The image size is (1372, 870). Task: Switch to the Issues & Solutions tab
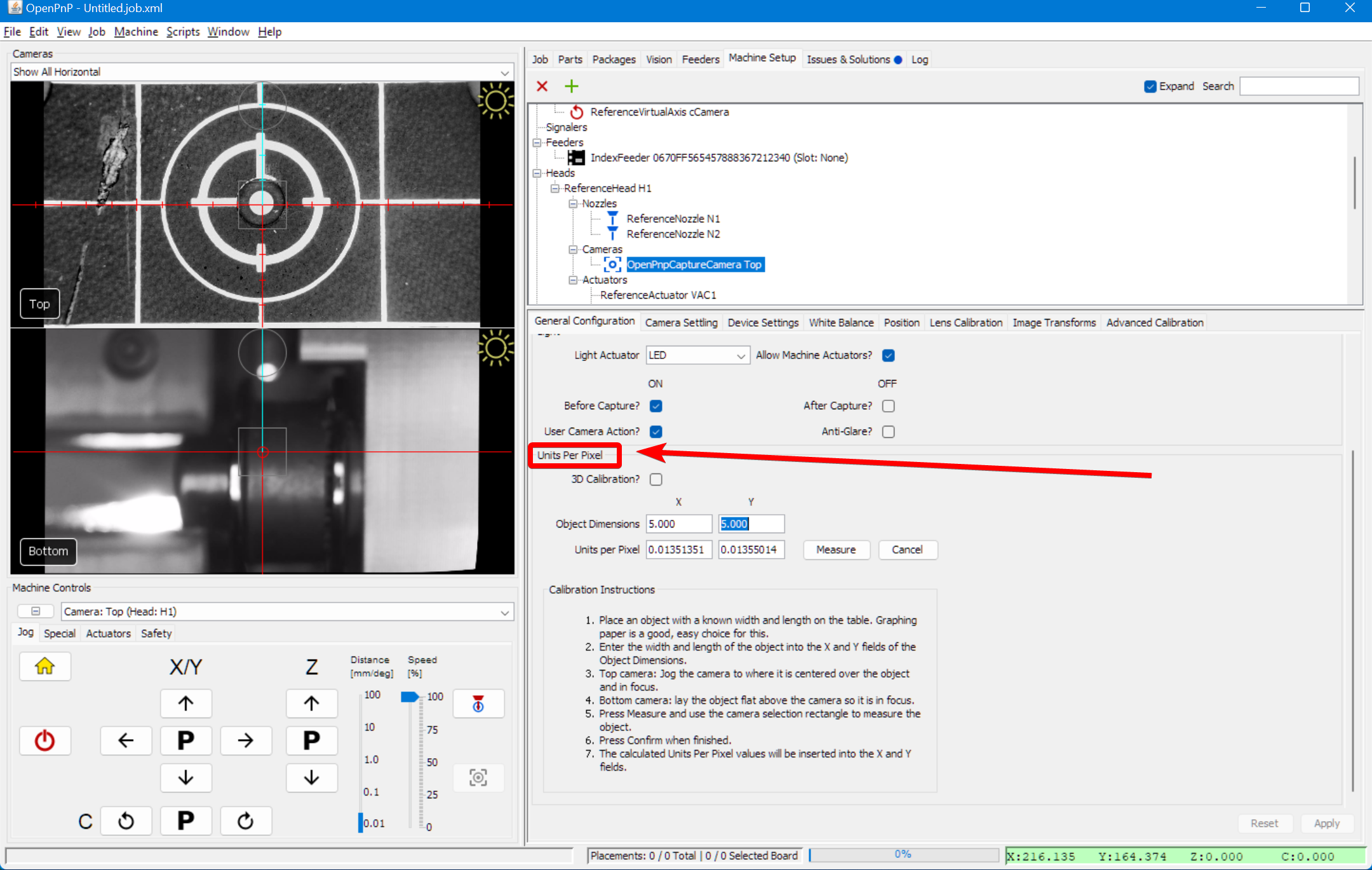[x=849, y=58]
